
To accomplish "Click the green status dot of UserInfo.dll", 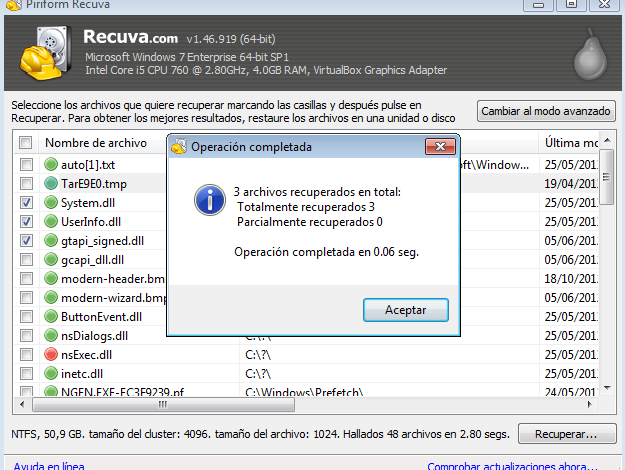I will [51, 221].
